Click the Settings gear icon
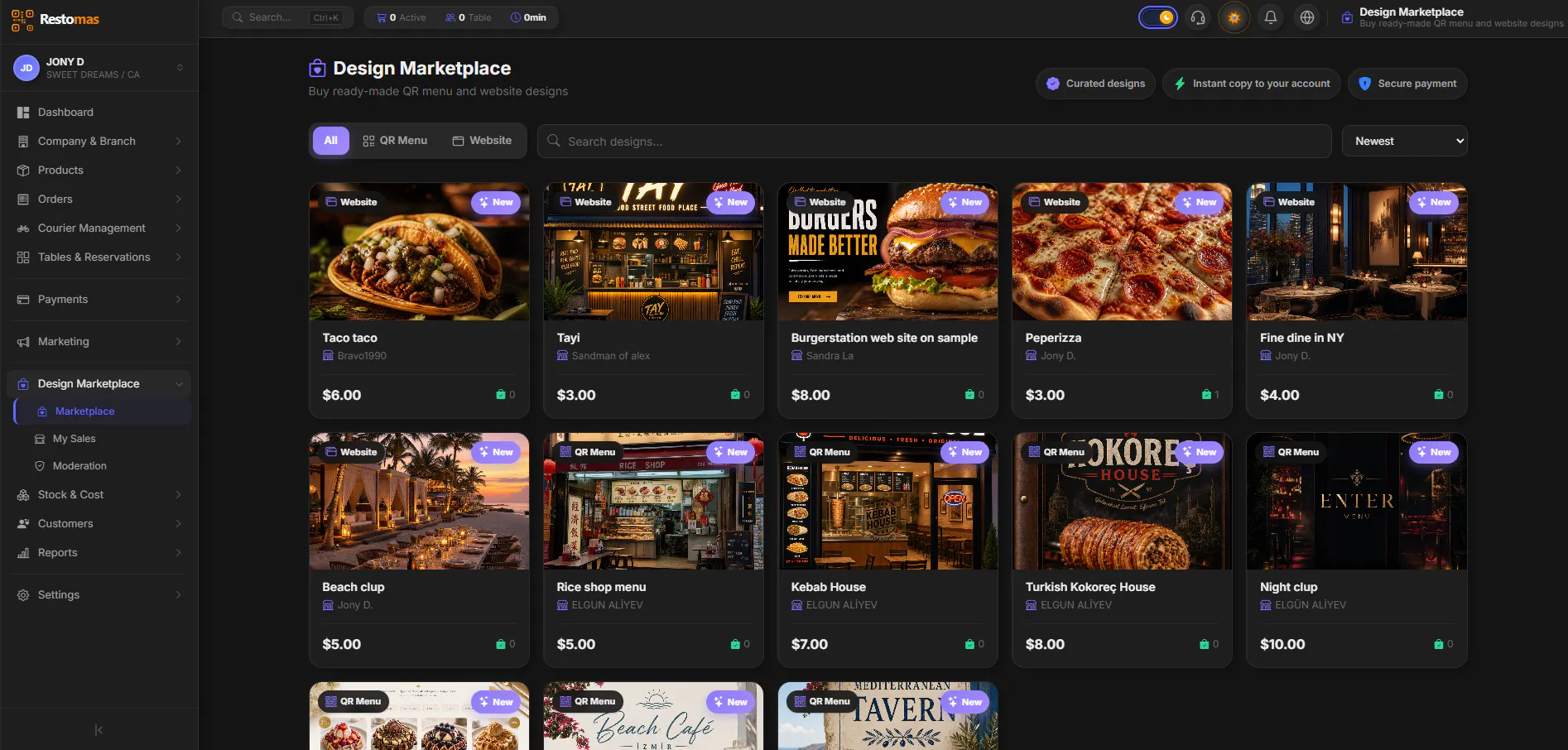This screenshot has height=750, width=1568. coord(23,595)
